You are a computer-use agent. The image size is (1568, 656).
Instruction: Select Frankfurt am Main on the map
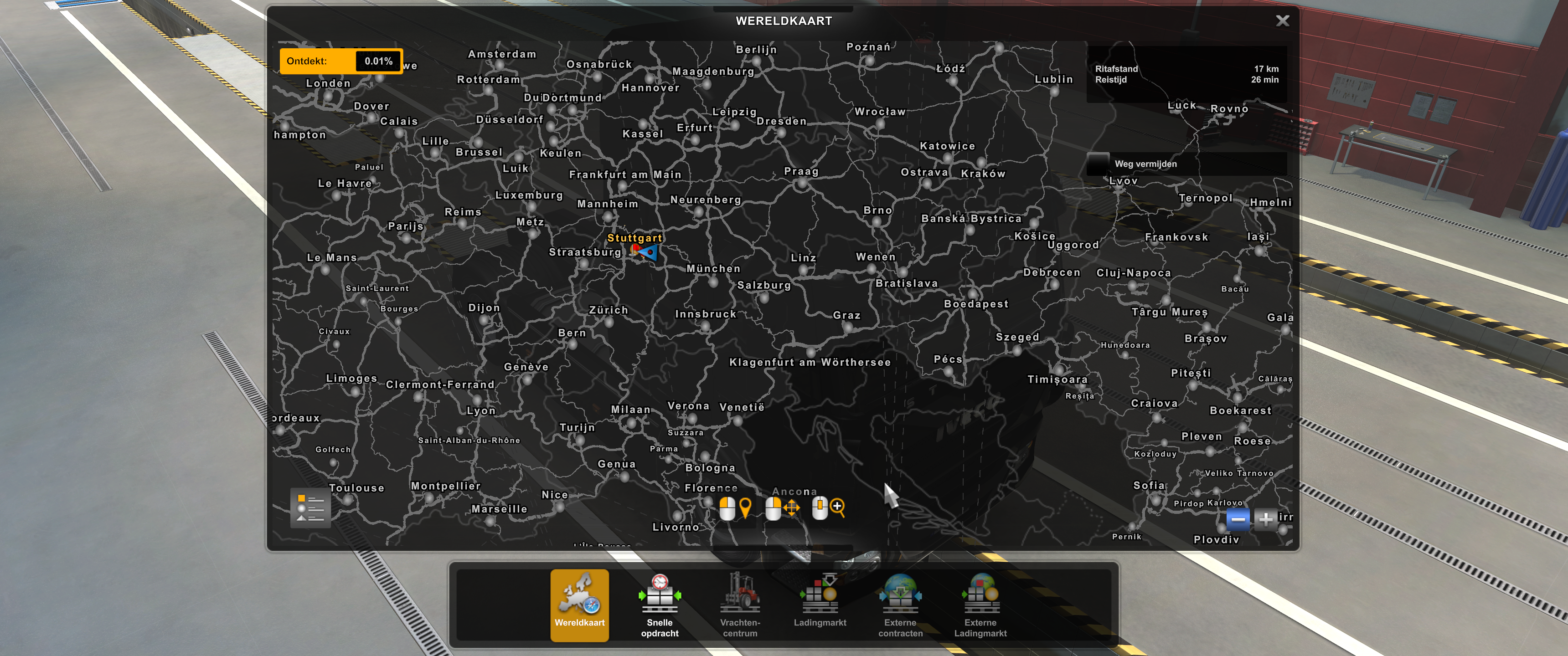(625, 174)
